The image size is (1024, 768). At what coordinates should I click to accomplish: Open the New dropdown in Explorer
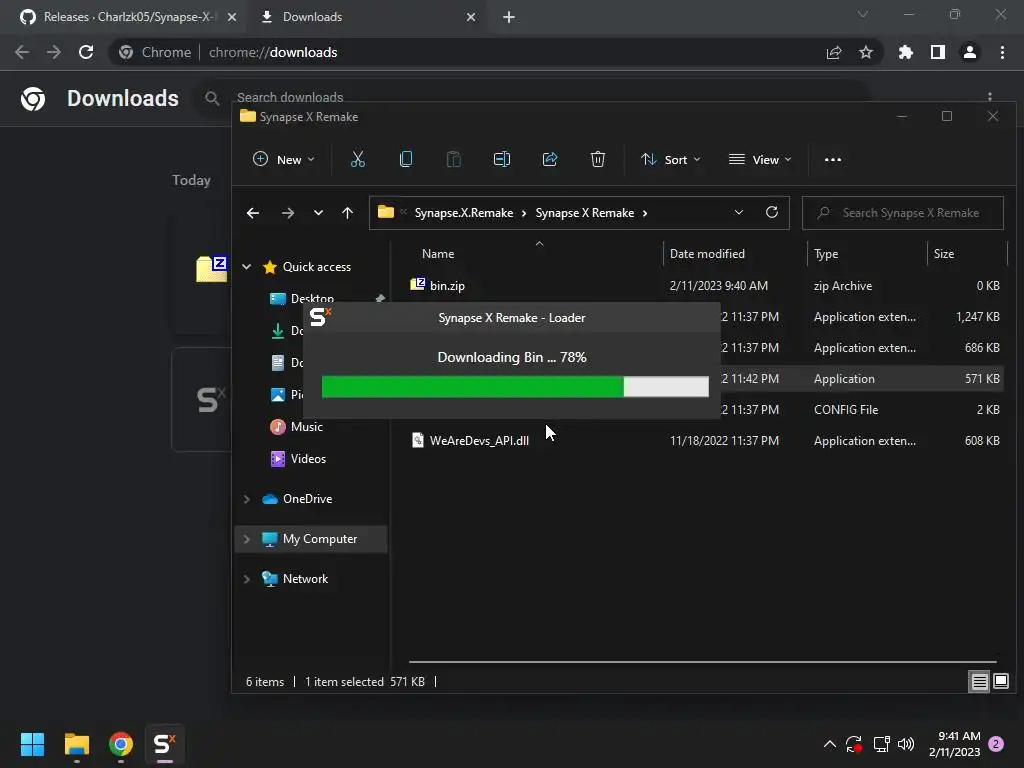tap(283, 159)
